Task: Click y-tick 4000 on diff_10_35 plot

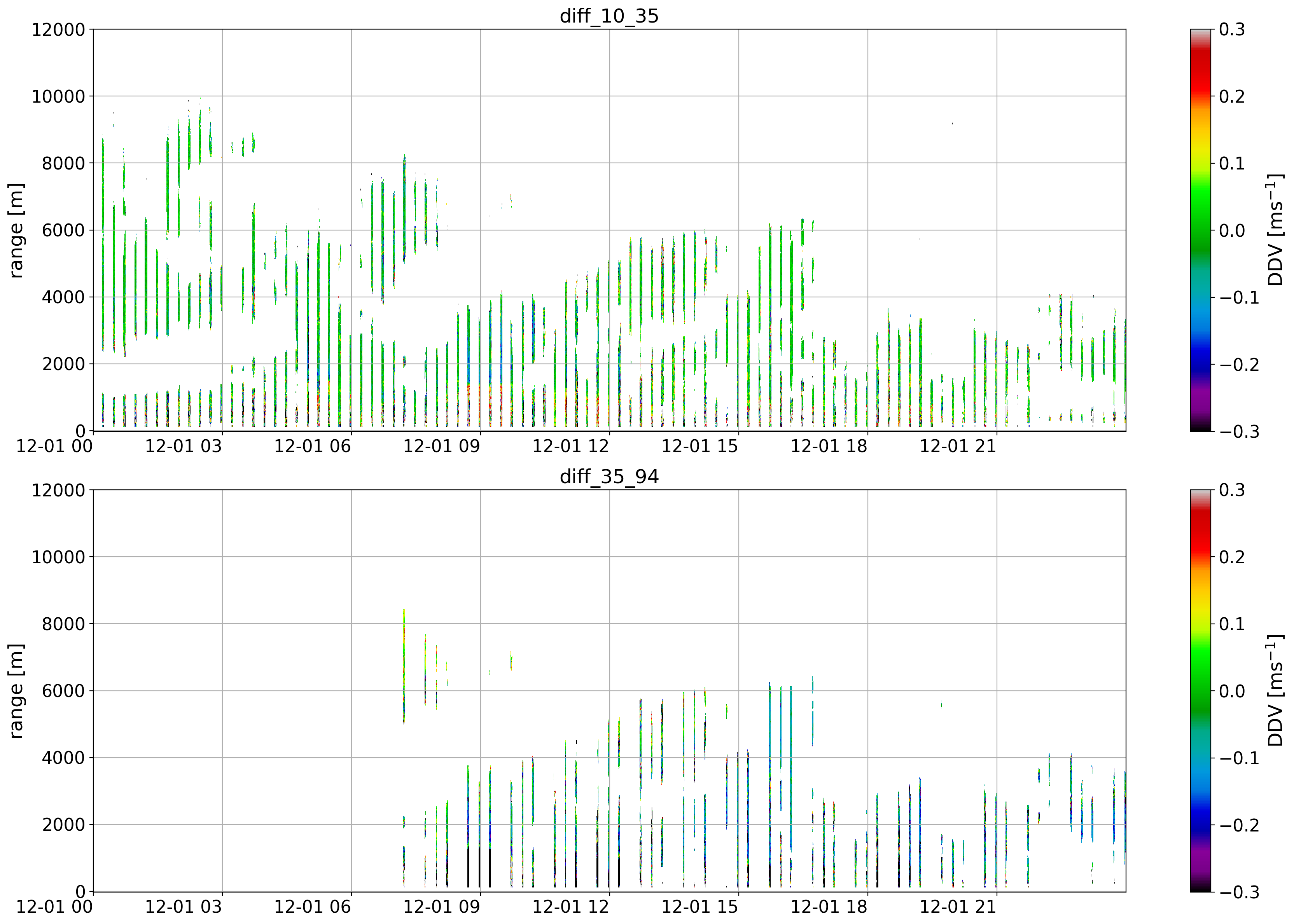Action: (x=63, y=297)
